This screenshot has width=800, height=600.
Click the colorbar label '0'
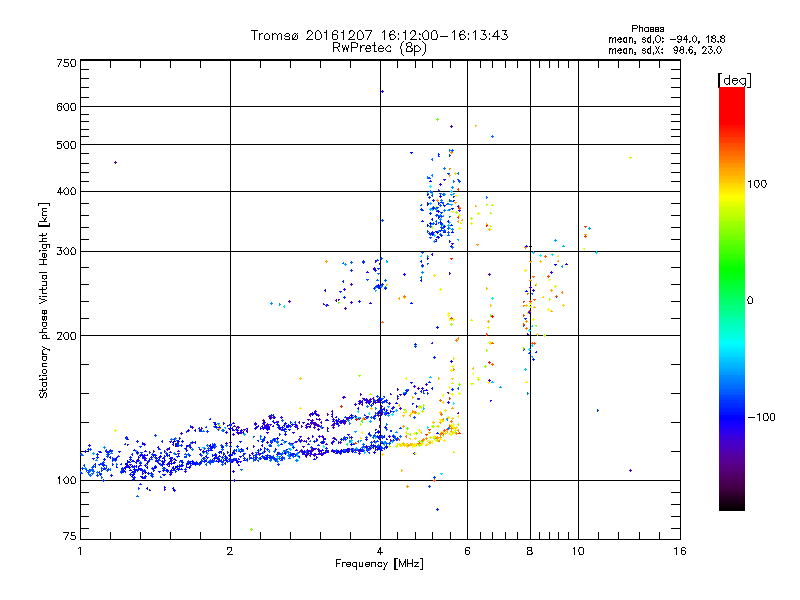750,301
